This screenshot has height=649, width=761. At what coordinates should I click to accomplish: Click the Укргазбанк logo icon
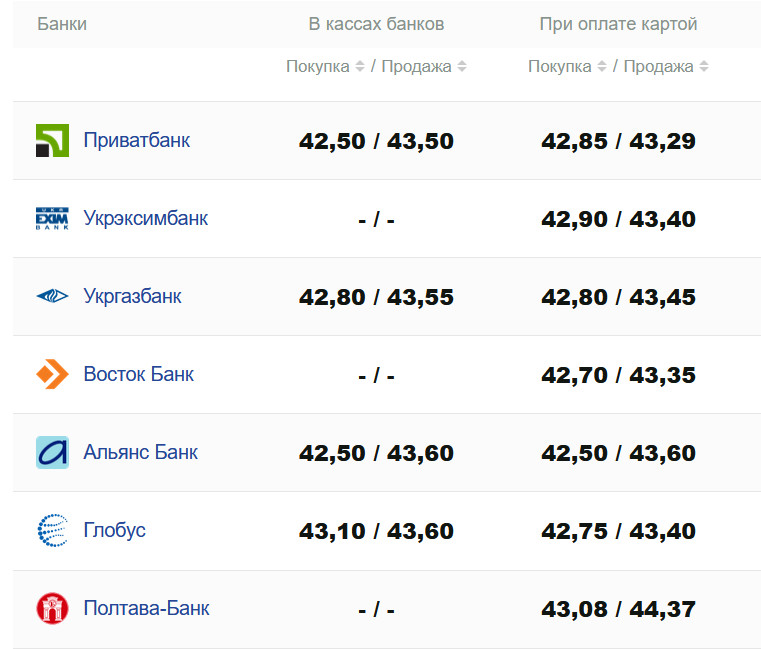[52, 297]
